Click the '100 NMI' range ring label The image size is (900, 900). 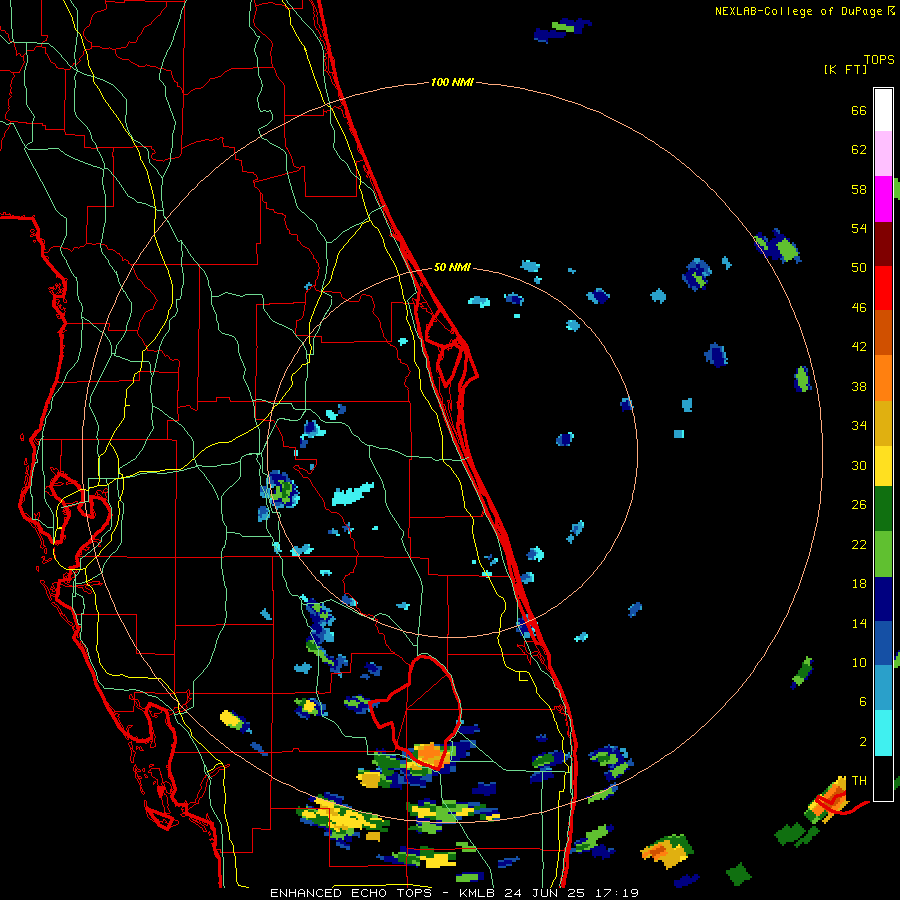452,83
